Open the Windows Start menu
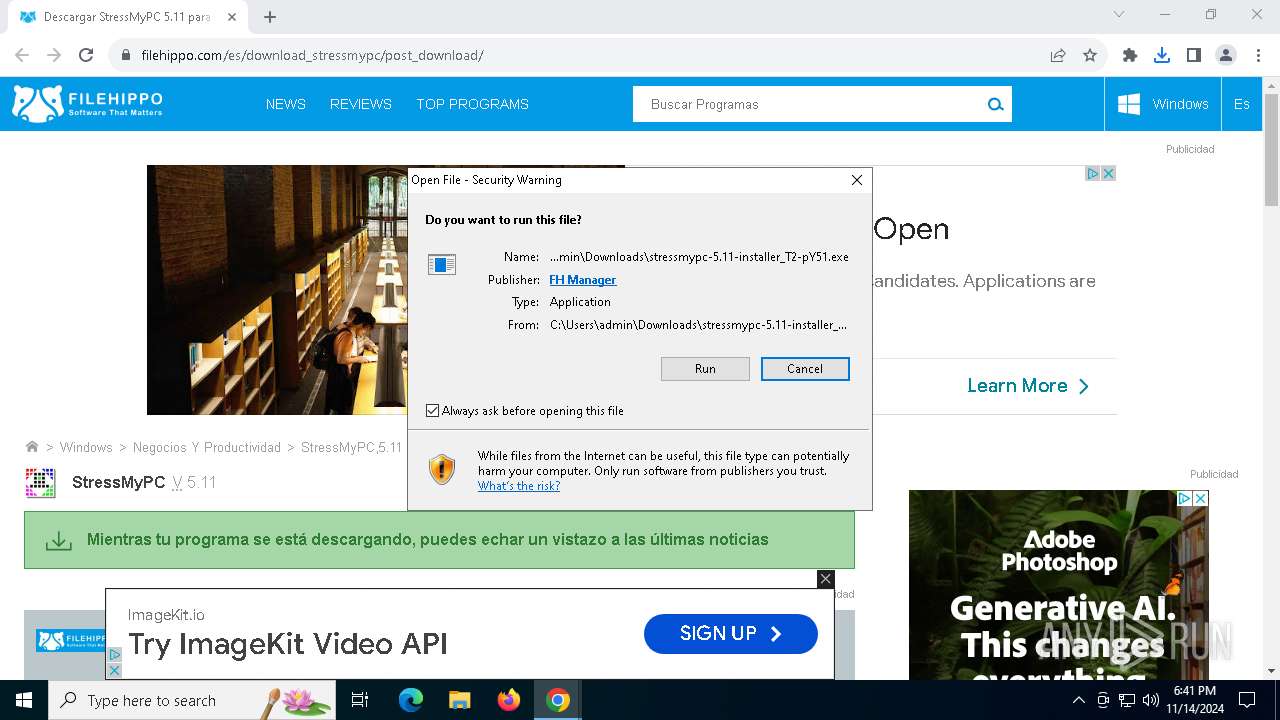This screenshot has width=1280, height=720. [x=24, y=700]
